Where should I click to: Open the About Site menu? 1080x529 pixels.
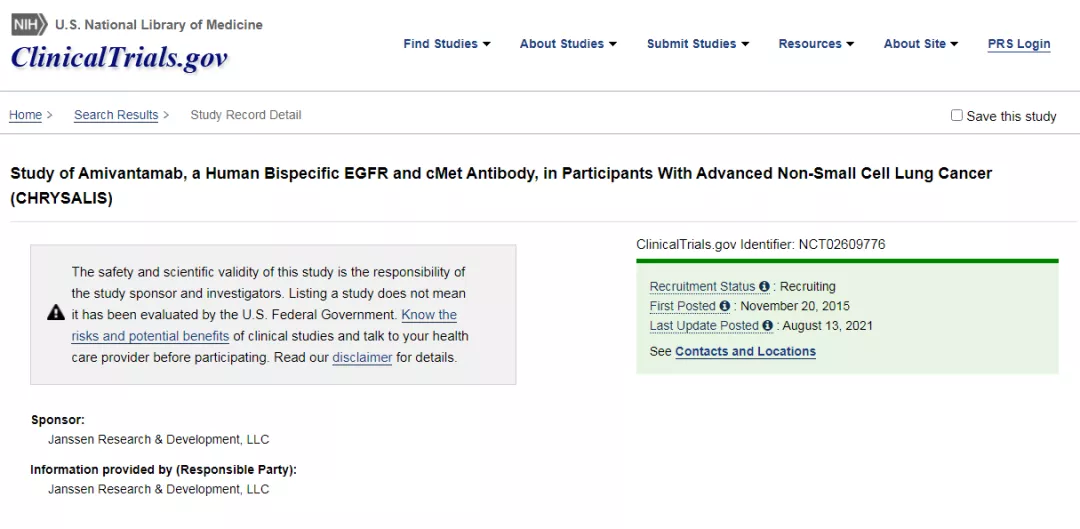(x=921, y=44)
